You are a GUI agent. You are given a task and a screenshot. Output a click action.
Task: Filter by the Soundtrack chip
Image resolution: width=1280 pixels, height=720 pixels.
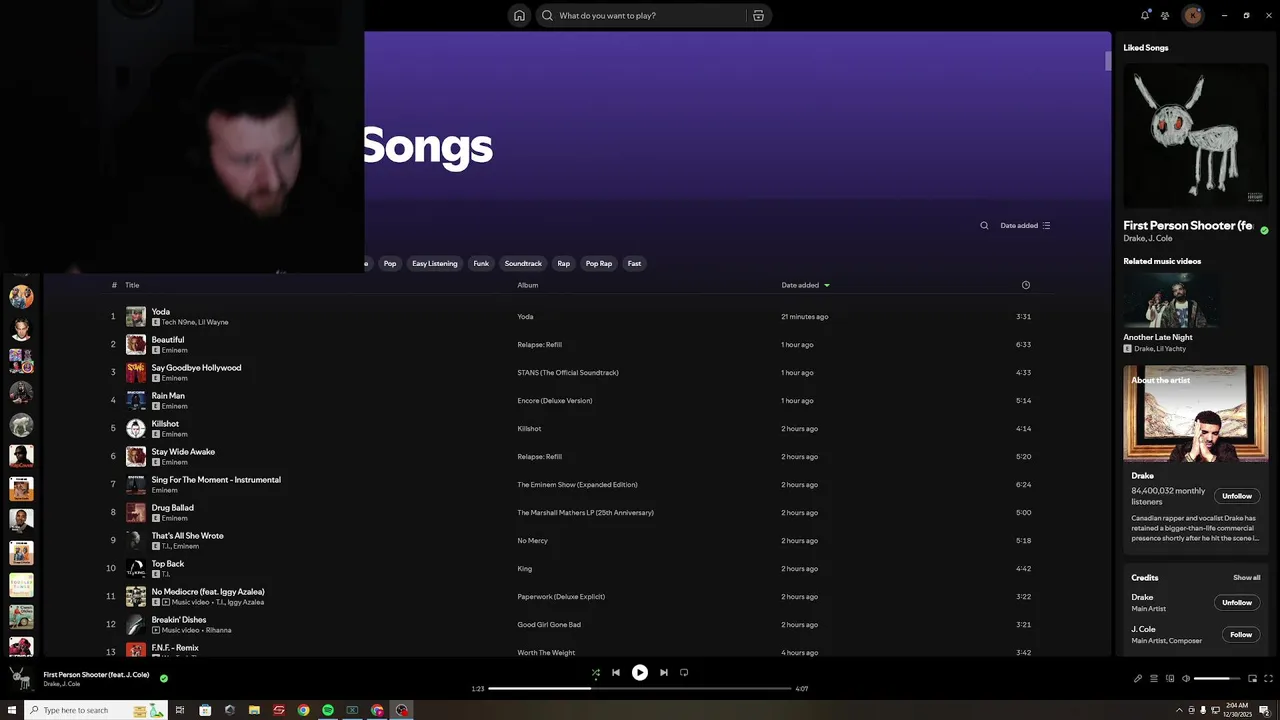point(523,263)
